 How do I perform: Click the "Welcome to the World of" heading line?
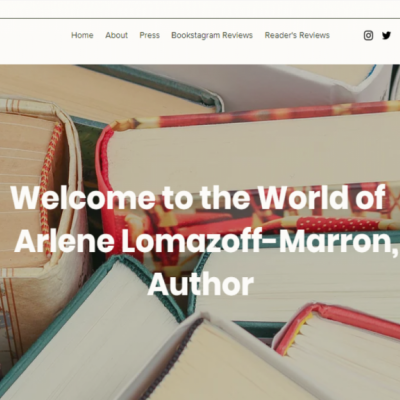198,197
